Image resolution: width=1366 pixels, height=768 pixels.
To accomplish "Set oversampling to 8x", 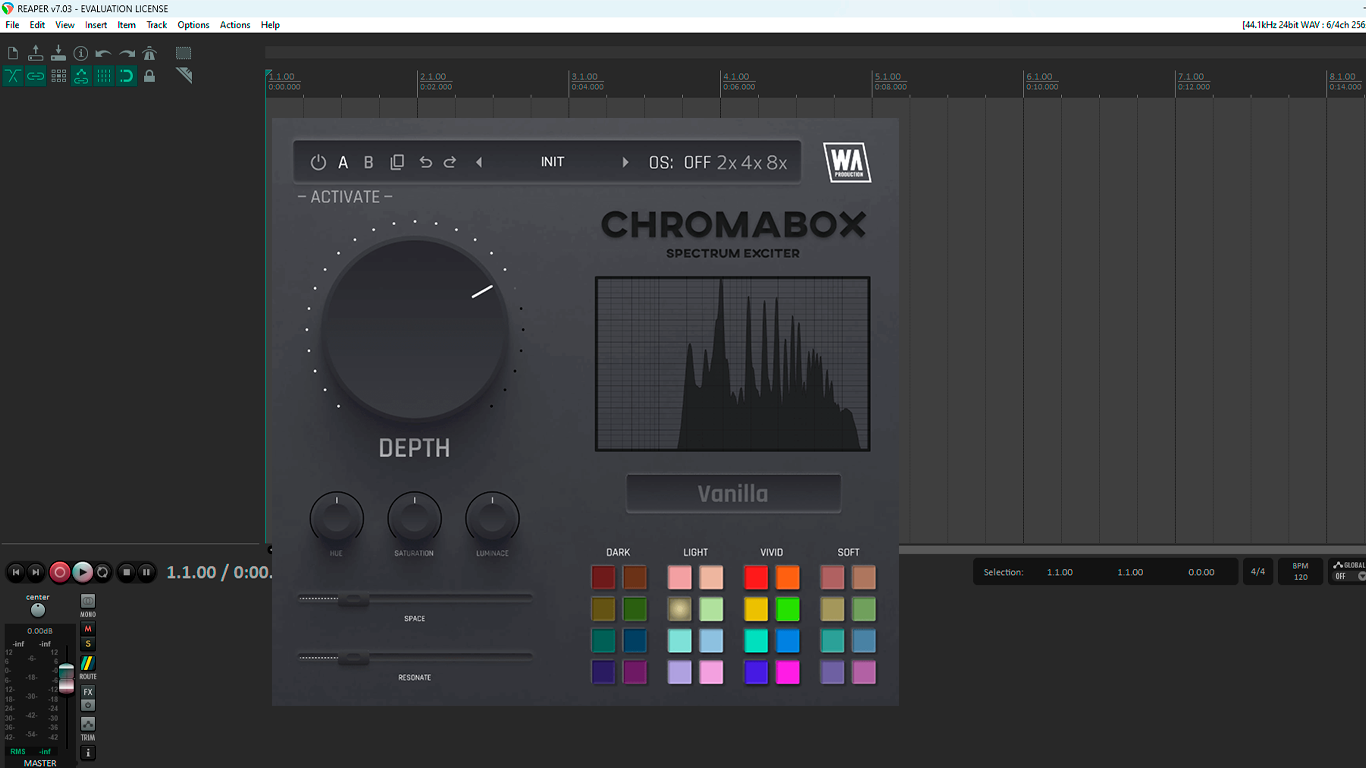I will coord(777,162).
